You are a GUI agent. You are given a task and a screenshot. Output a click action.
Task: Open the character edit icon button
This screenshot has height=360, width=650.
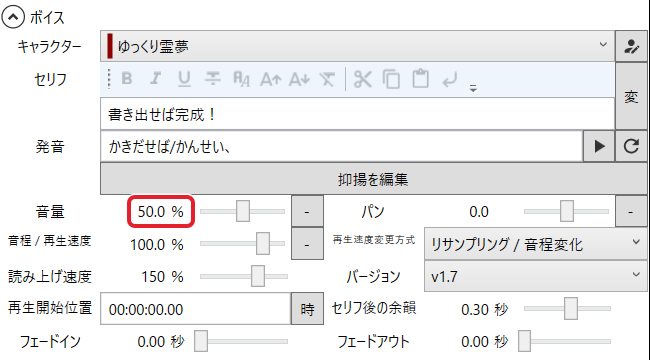click(x=631, y=46)
